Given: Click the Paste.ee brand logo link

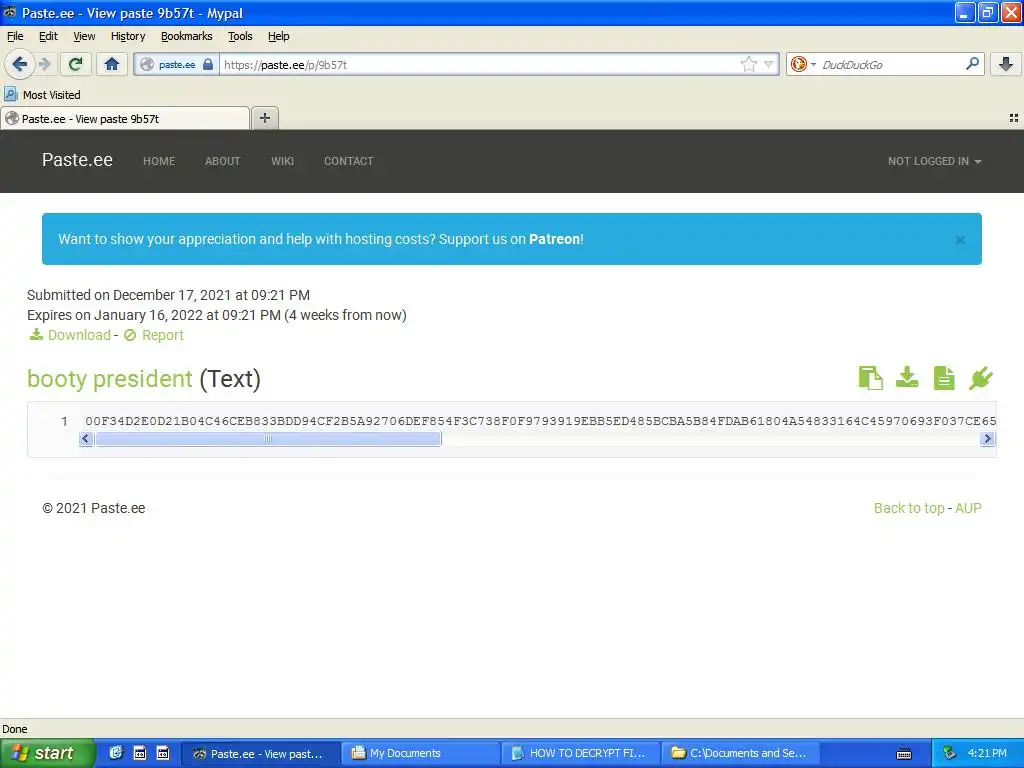Looking at the screenshot, I should (77, 160).
